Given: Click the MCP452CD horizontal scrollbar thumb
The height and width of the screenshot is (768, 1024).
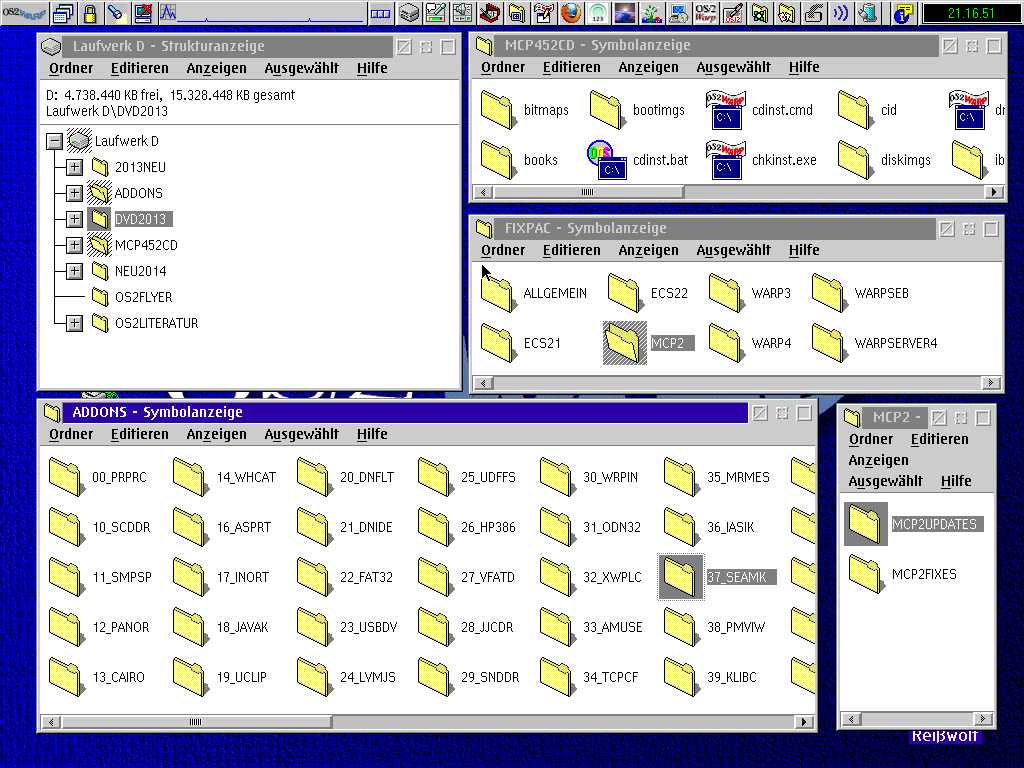Looking at the screenshot, I should (588, 192).
